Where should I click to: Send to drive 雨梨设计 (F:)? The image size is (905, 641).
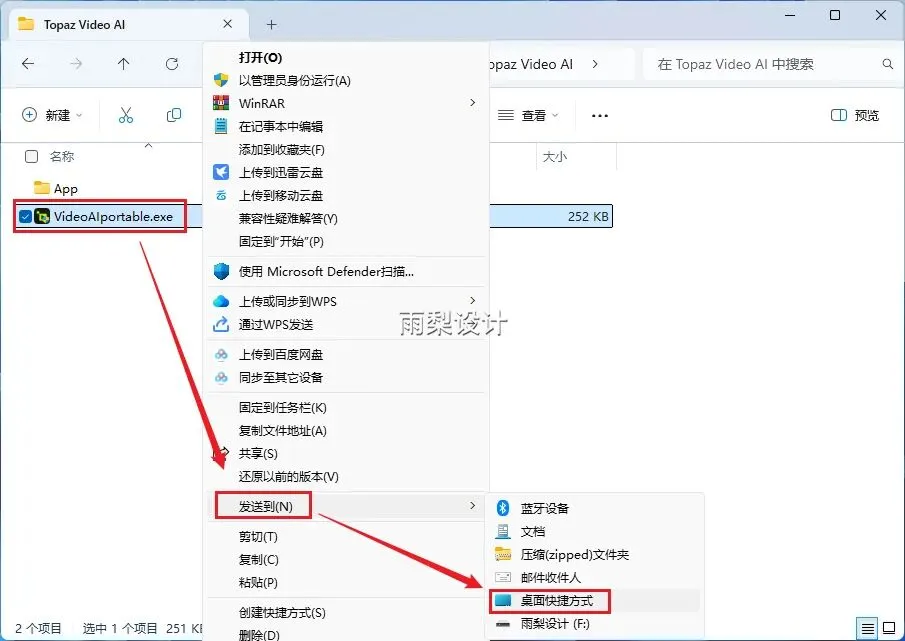coord(594,624)
